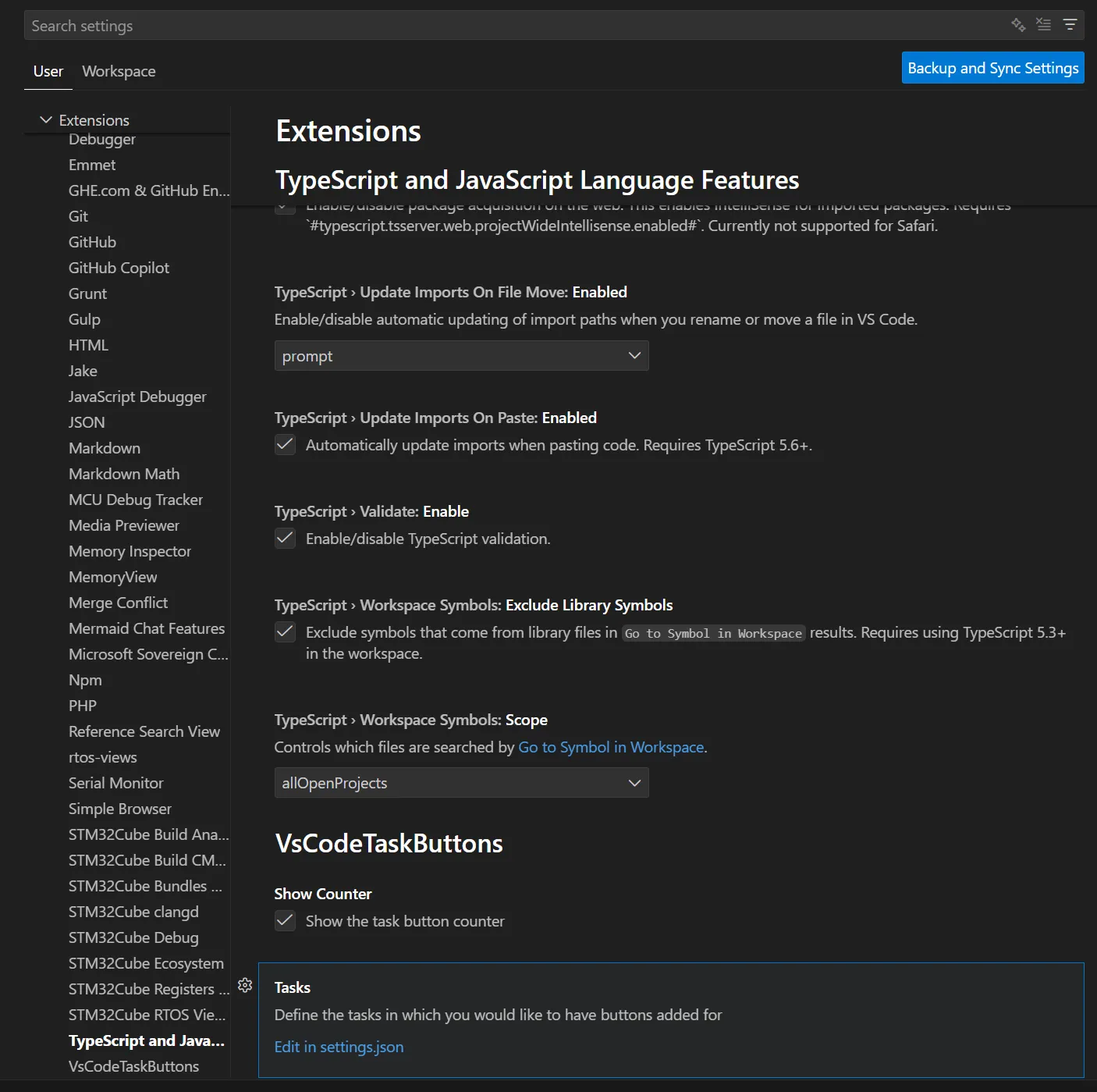
Task: Disable Update Imports On Paste
Action: coord(285,444)
